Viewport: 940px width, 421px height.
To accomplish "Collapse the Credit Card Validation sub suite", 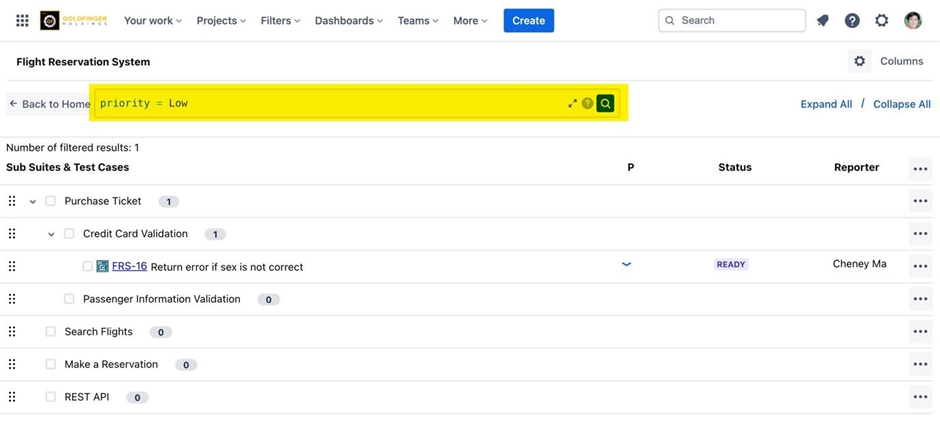I will click(x=51, y=234).
